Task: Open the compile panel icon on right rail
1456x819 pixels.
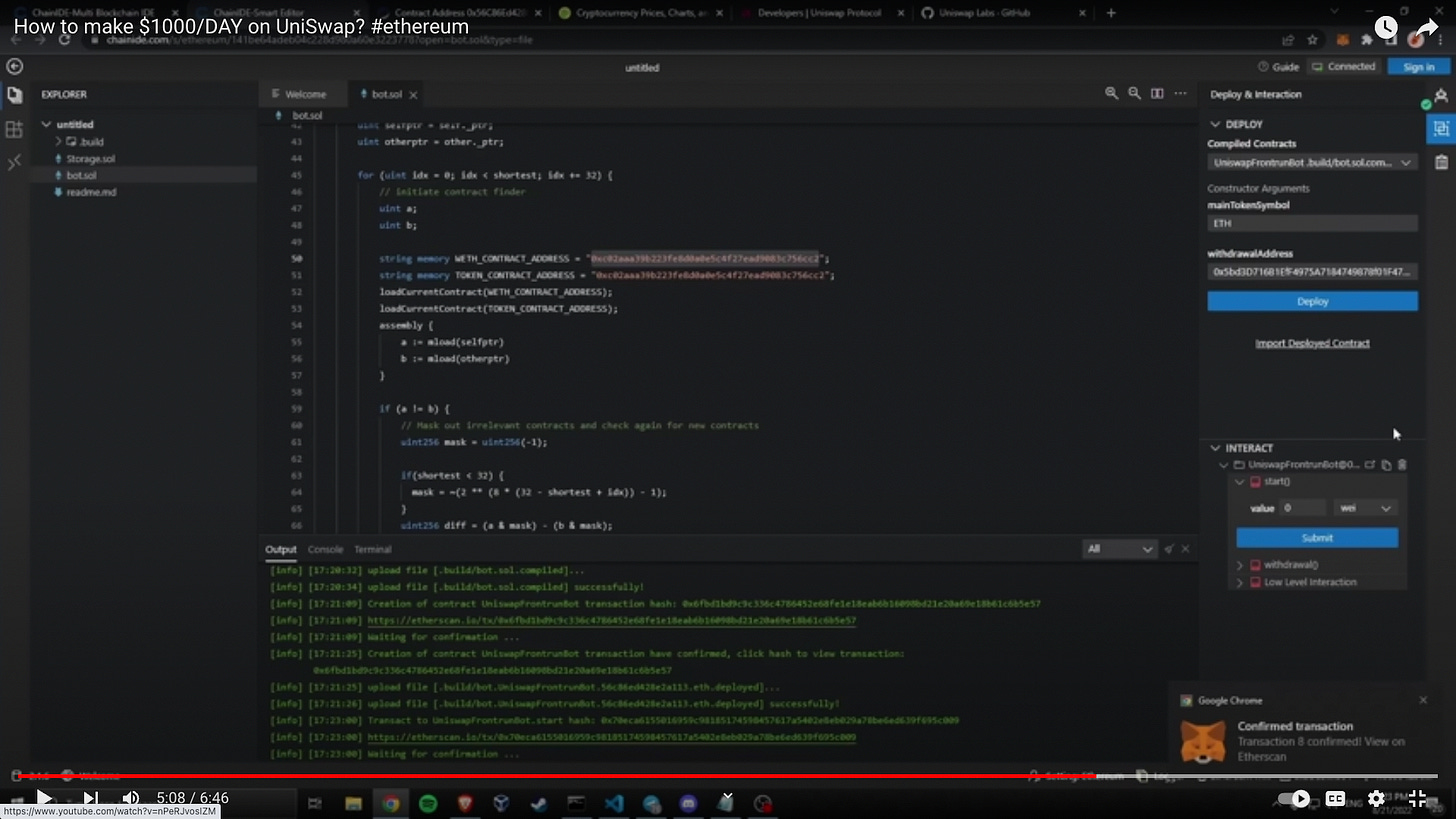Action: pyautogui.click(x=1441, y=96)
